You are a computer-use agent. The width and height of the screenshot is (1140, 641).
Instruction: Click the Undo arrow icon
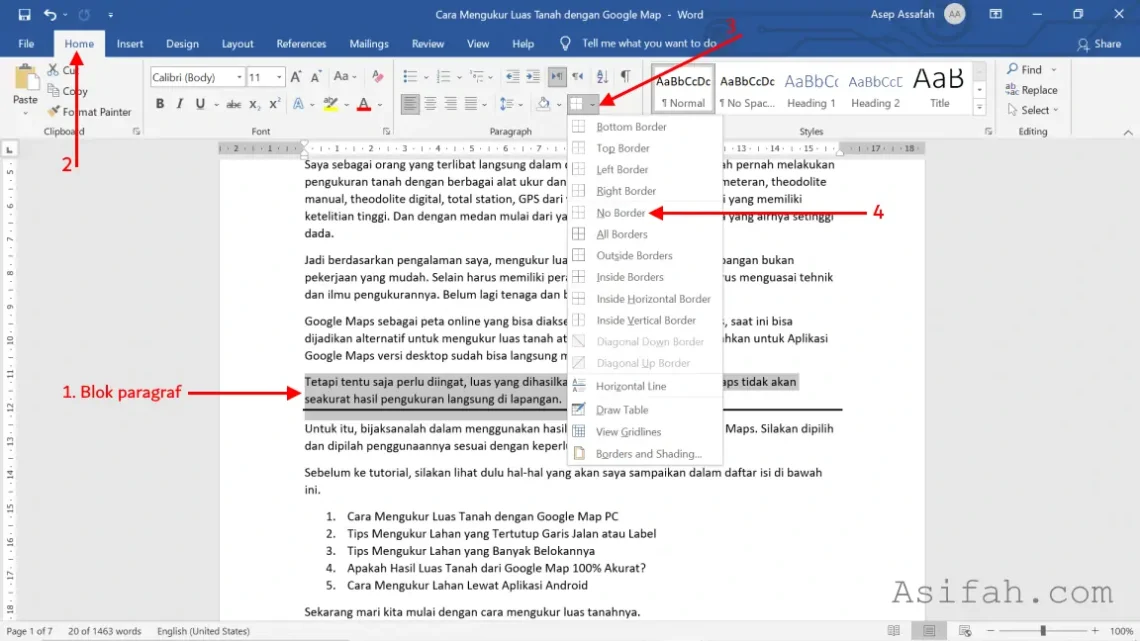click(49, 15)
